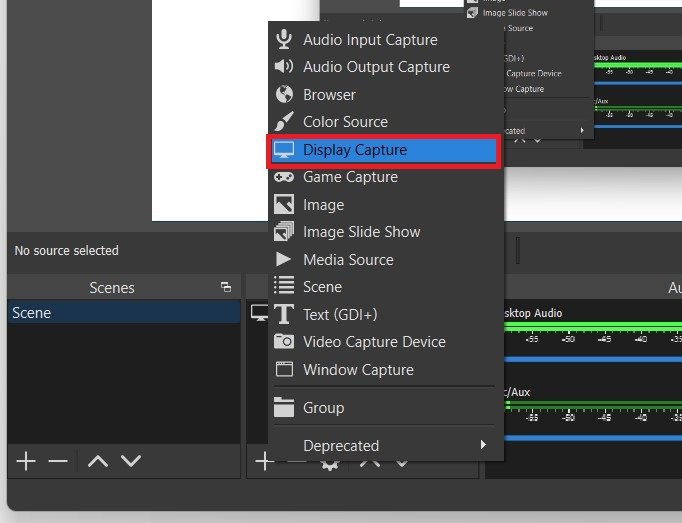Pop out the Scenes dock panel
The image size is (682, 523).
226,287
